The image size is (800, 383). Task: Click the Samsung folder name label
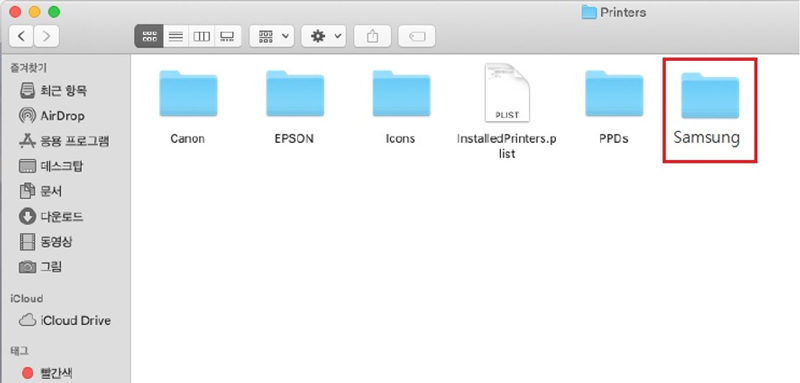click(707, 138)
